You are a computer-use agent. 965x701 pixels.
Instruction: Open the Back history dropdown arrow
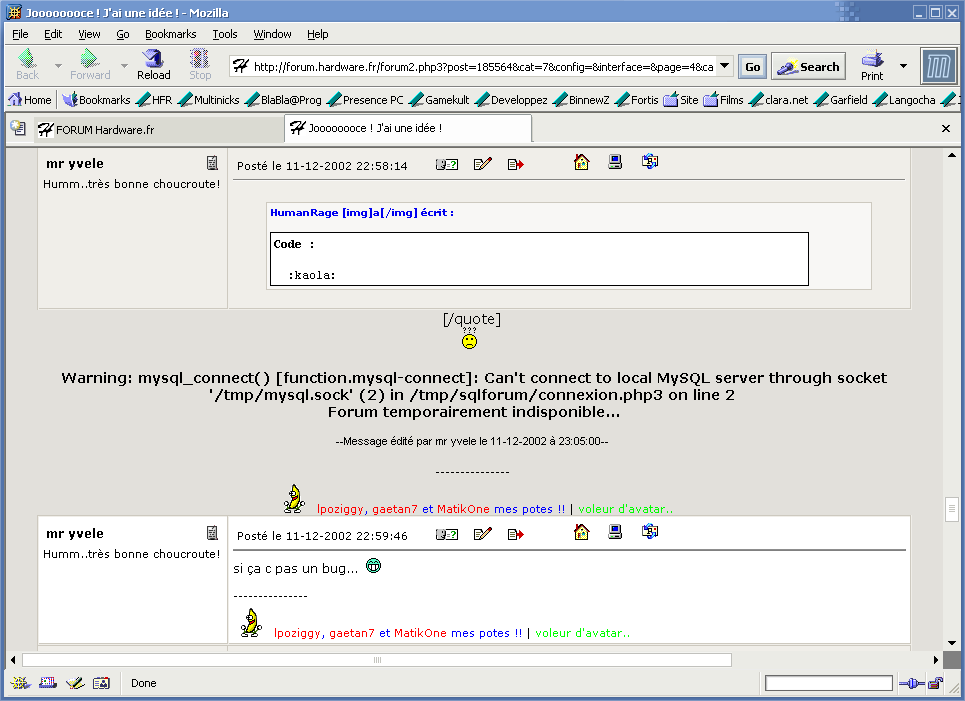click(x=58, y=66)
